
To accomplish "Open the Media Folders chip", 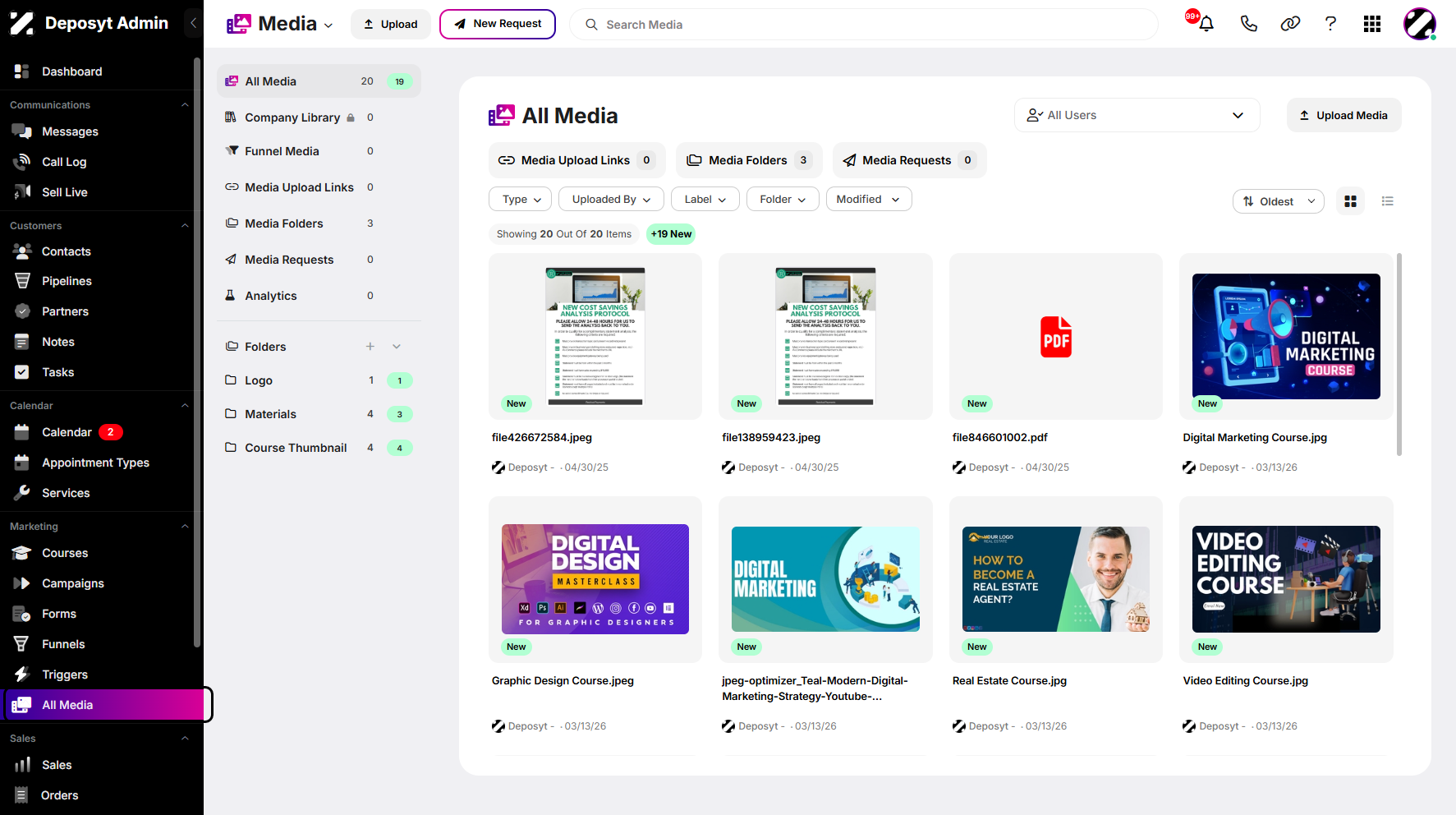I will (x=748, y=160).
